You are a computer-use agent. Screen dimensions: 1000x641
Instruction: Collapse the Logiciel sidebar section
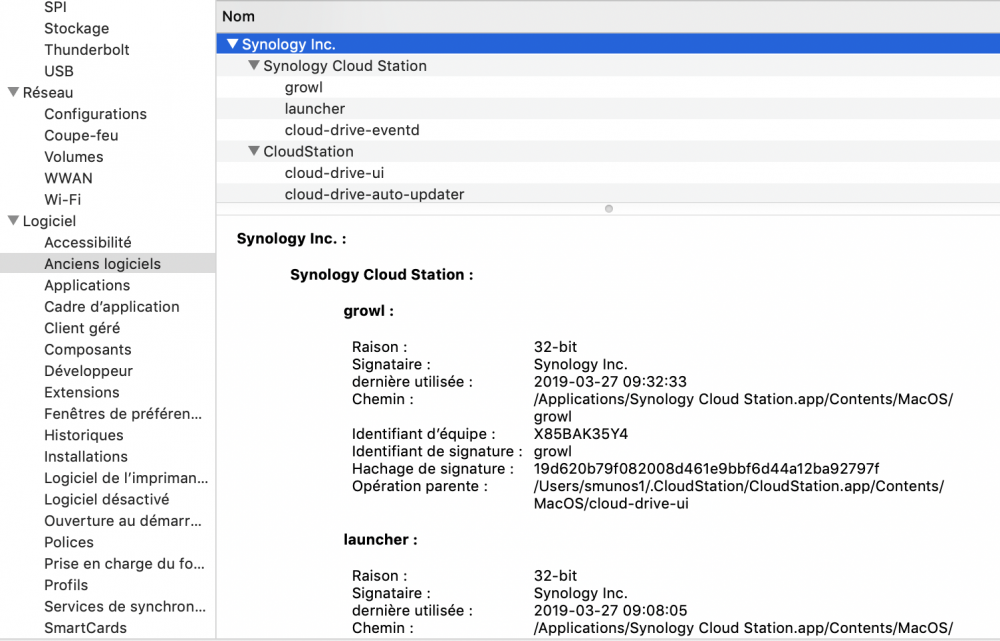coord(13,221)
